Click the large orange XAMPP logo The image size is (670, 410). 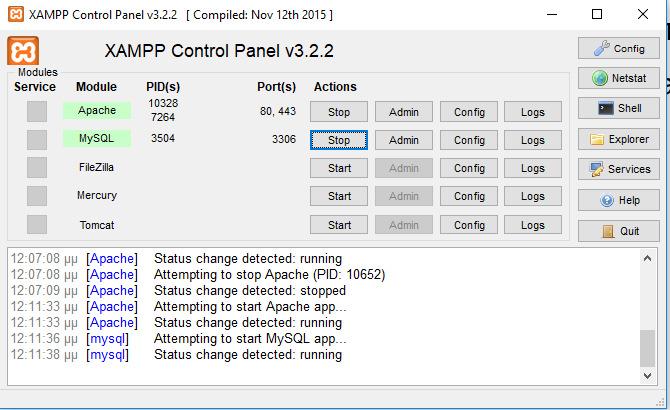23,51
